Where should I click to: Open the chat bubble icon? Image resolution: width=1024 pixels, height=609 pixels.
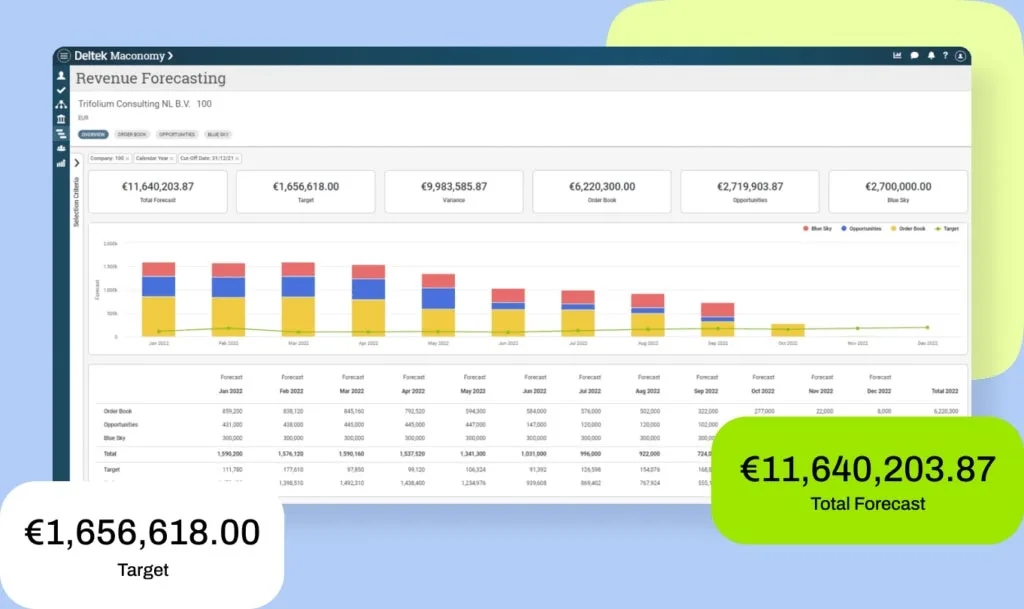pos(914,56)
